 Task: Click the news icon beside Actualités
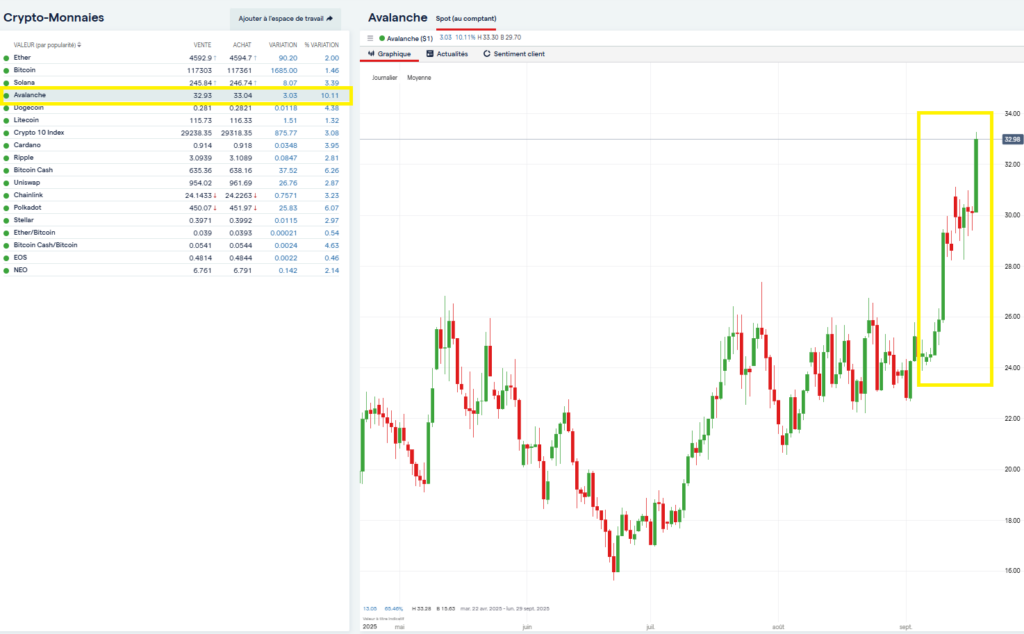(x=430, y=54)
